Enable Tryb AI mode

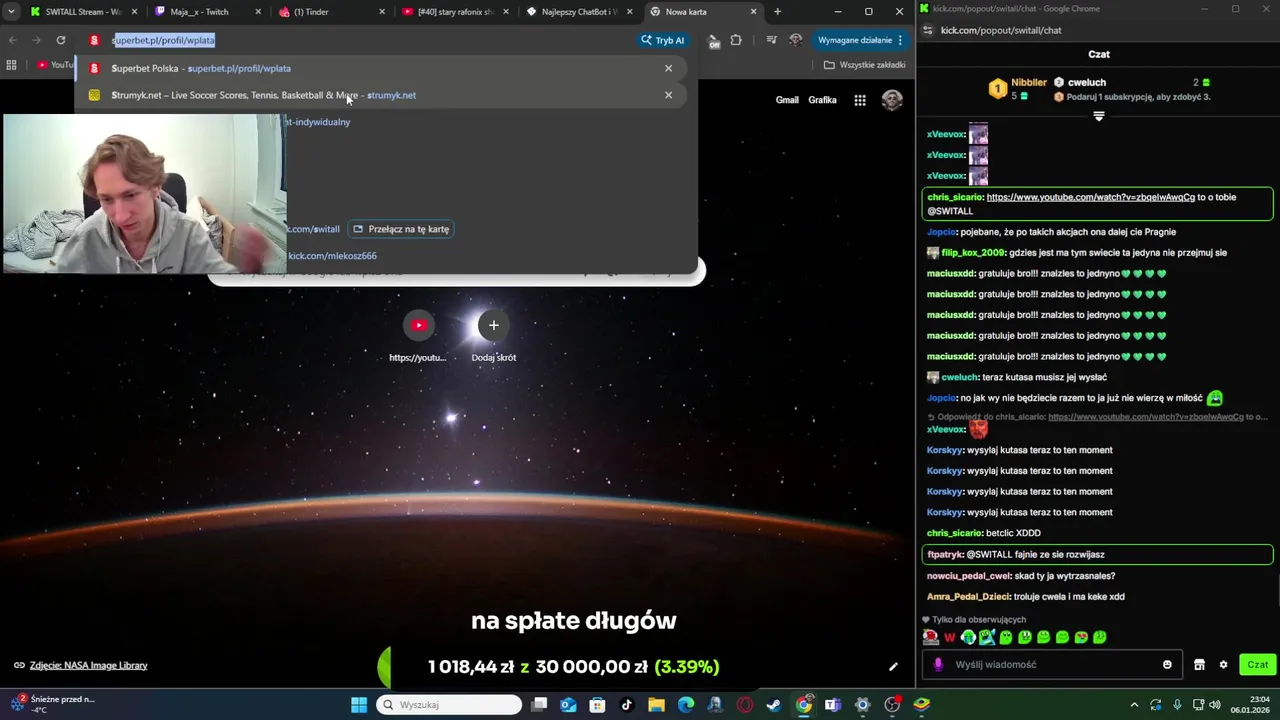coord(662,40)
